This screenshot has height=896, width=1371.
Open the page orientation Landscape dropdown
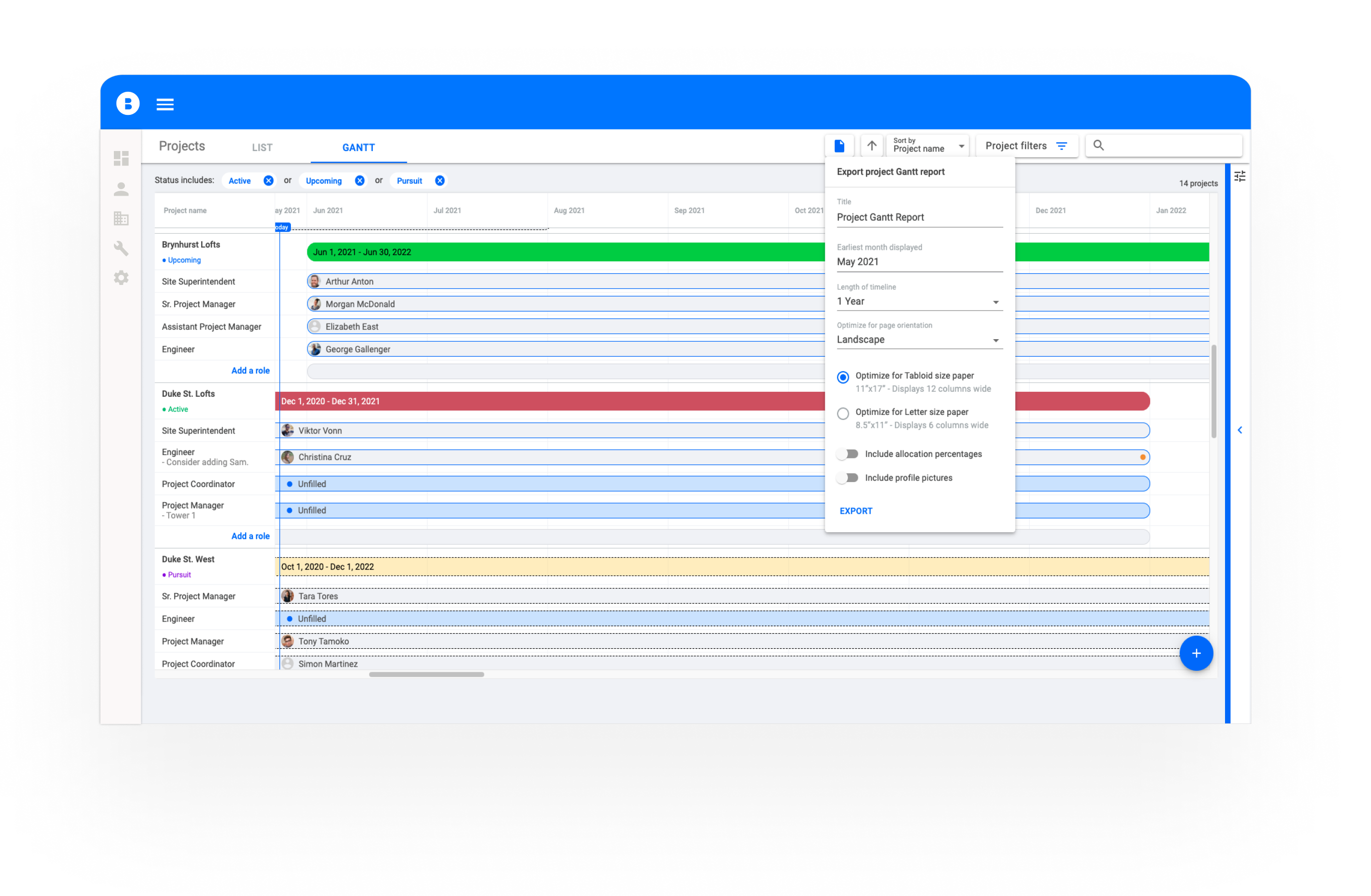tap(919, 340)
